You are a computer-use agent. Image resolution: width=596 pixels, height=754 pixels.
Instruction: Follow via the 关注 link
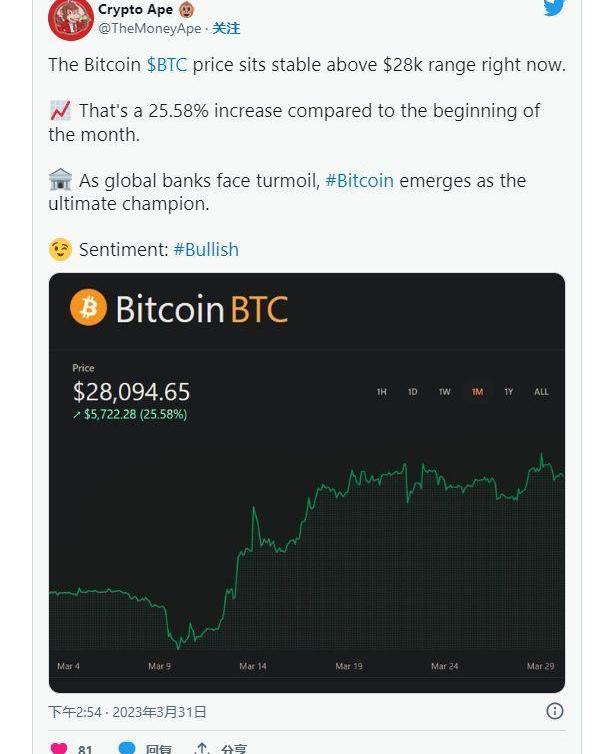(x=226, y=28)
